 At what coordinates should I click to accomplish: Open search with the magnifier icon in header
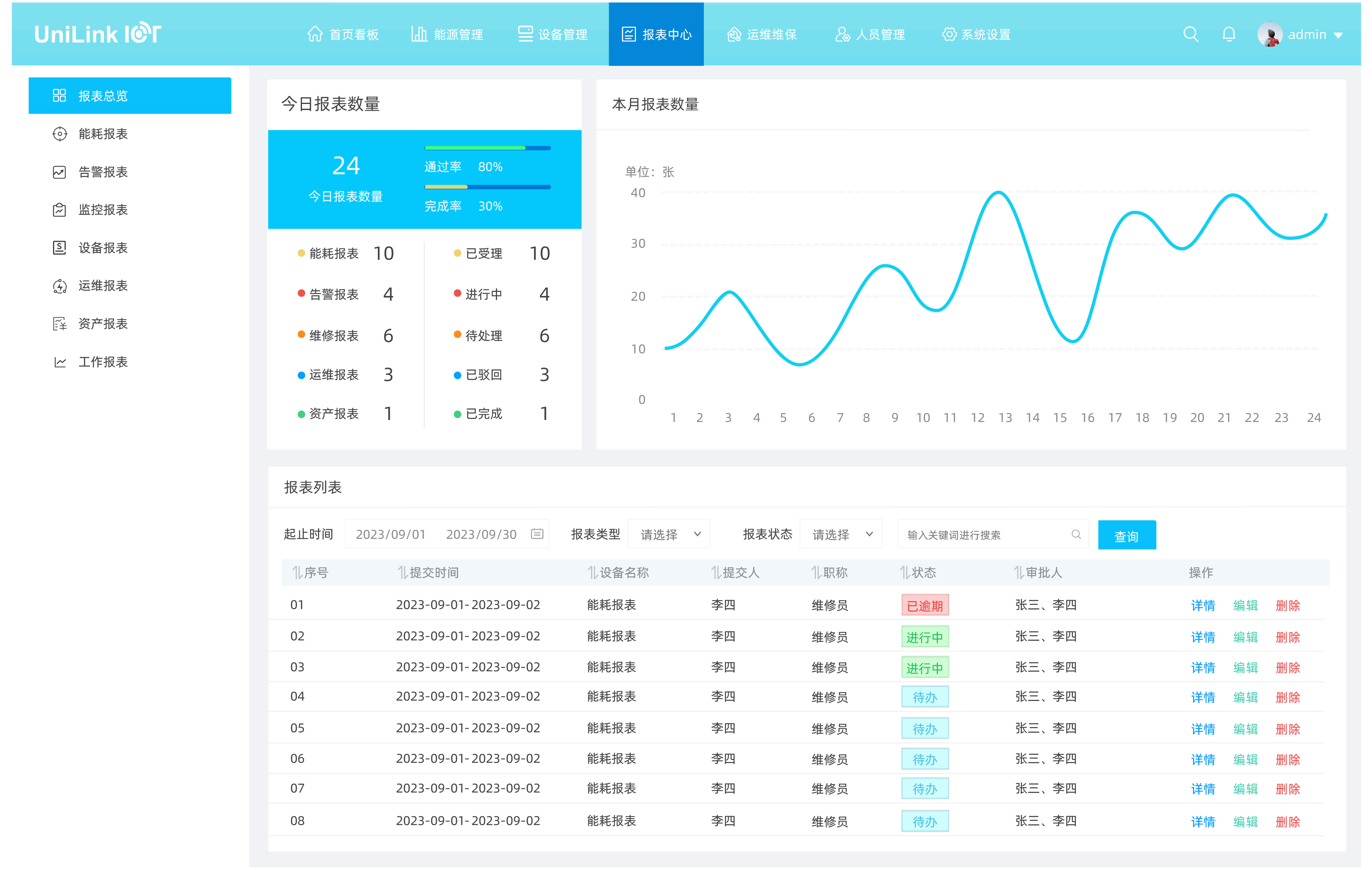pyautogui.click(x=1190, y=34)
